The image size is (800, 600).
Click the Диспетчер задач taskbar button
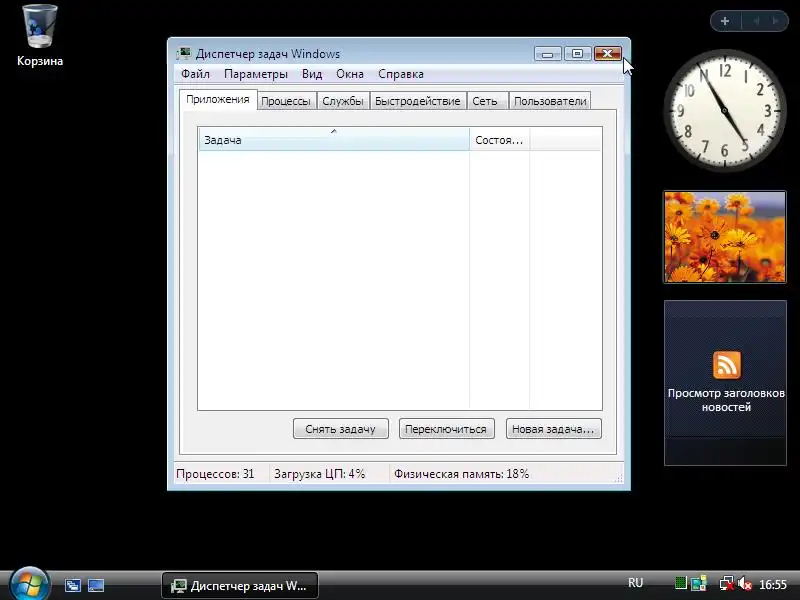(x=240, y=585)
